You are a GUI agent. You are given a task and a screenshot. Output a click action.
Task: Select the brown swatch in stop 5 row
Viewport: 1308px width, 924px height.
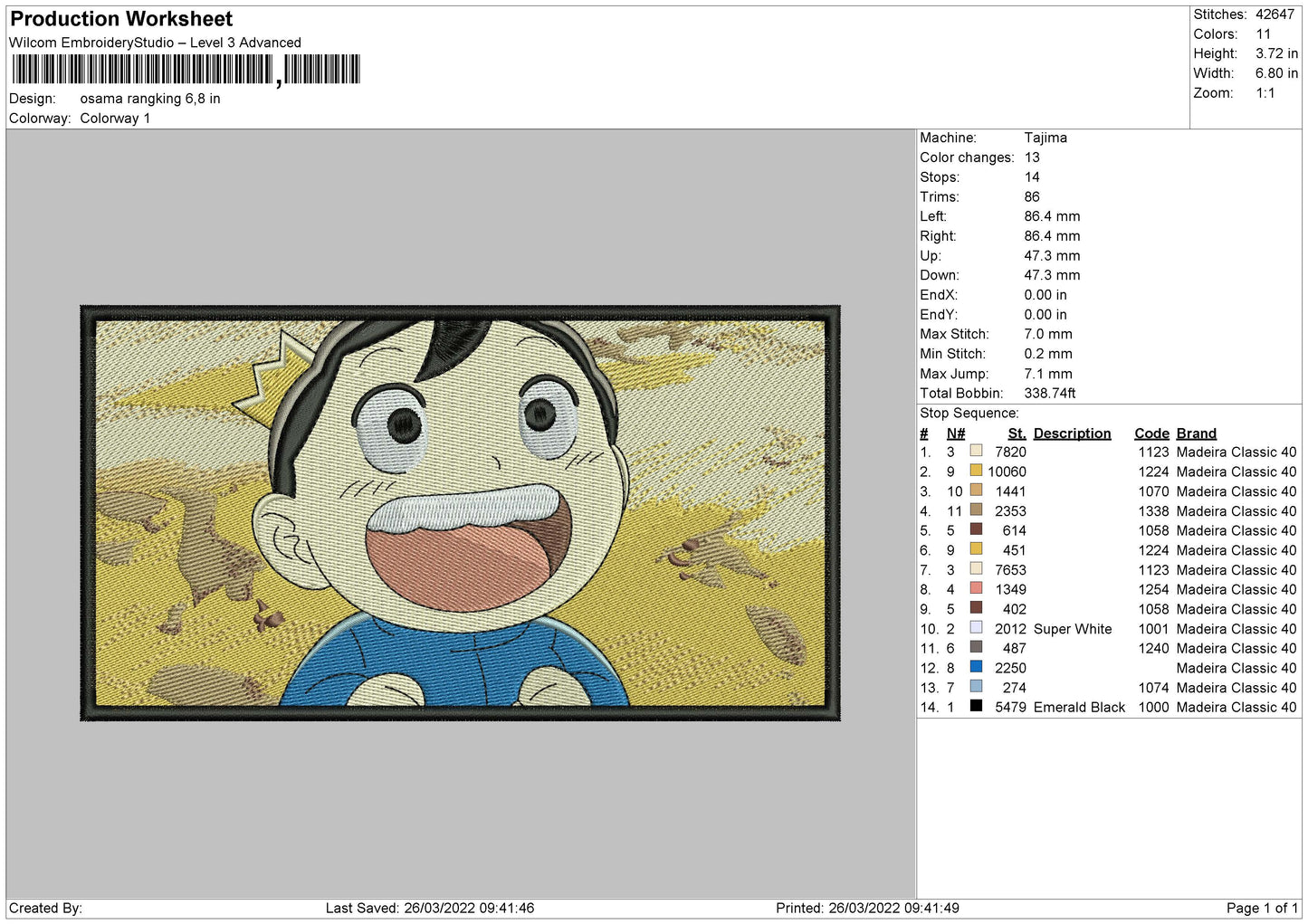pos(976,529)
